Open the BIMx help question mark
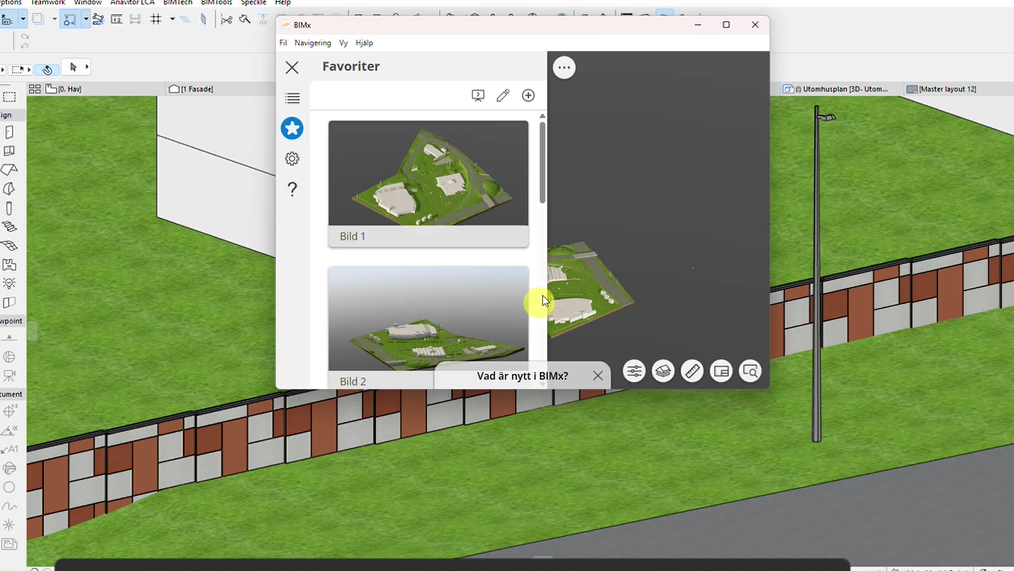The image size is (1014, 571). [292, 189]
